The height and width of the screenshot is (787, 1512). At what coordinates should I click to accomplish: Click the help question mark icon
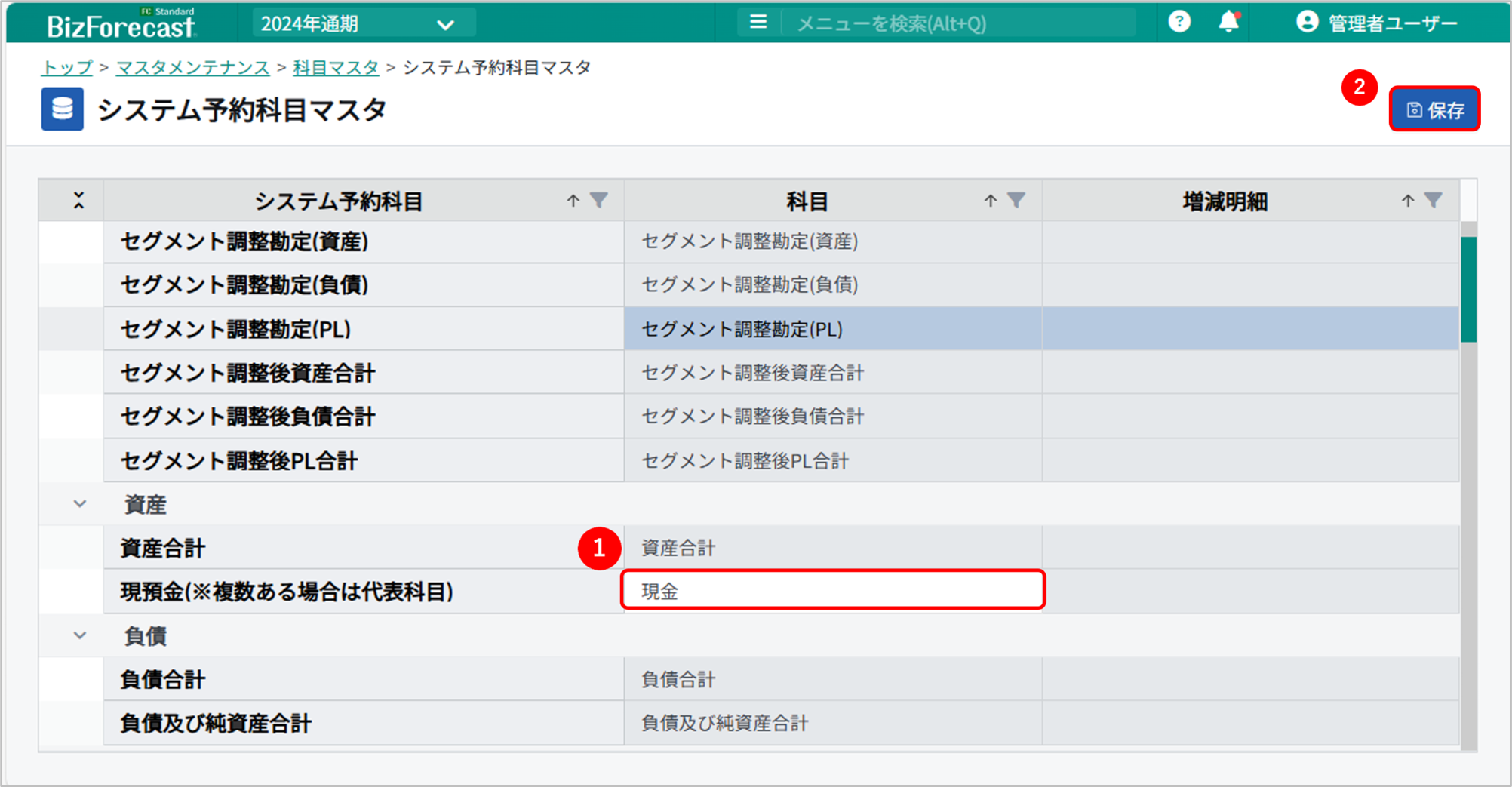pyautogui.click(x=1179, y=22)
